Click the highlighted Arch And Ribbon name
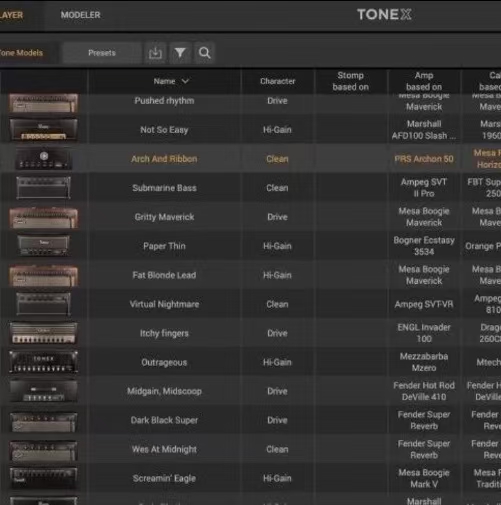This screenshot has width=501, height=505. pyautogui.click(x=164, y=159)
